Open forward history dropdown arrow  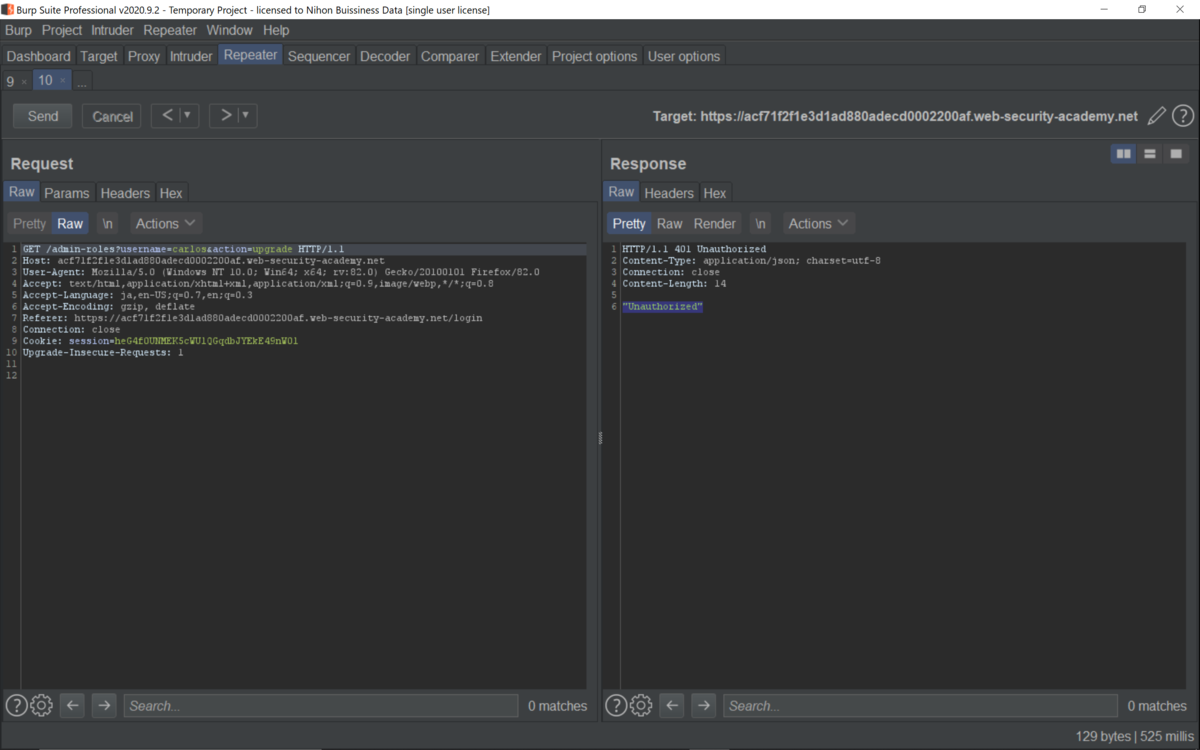[246, 116]
